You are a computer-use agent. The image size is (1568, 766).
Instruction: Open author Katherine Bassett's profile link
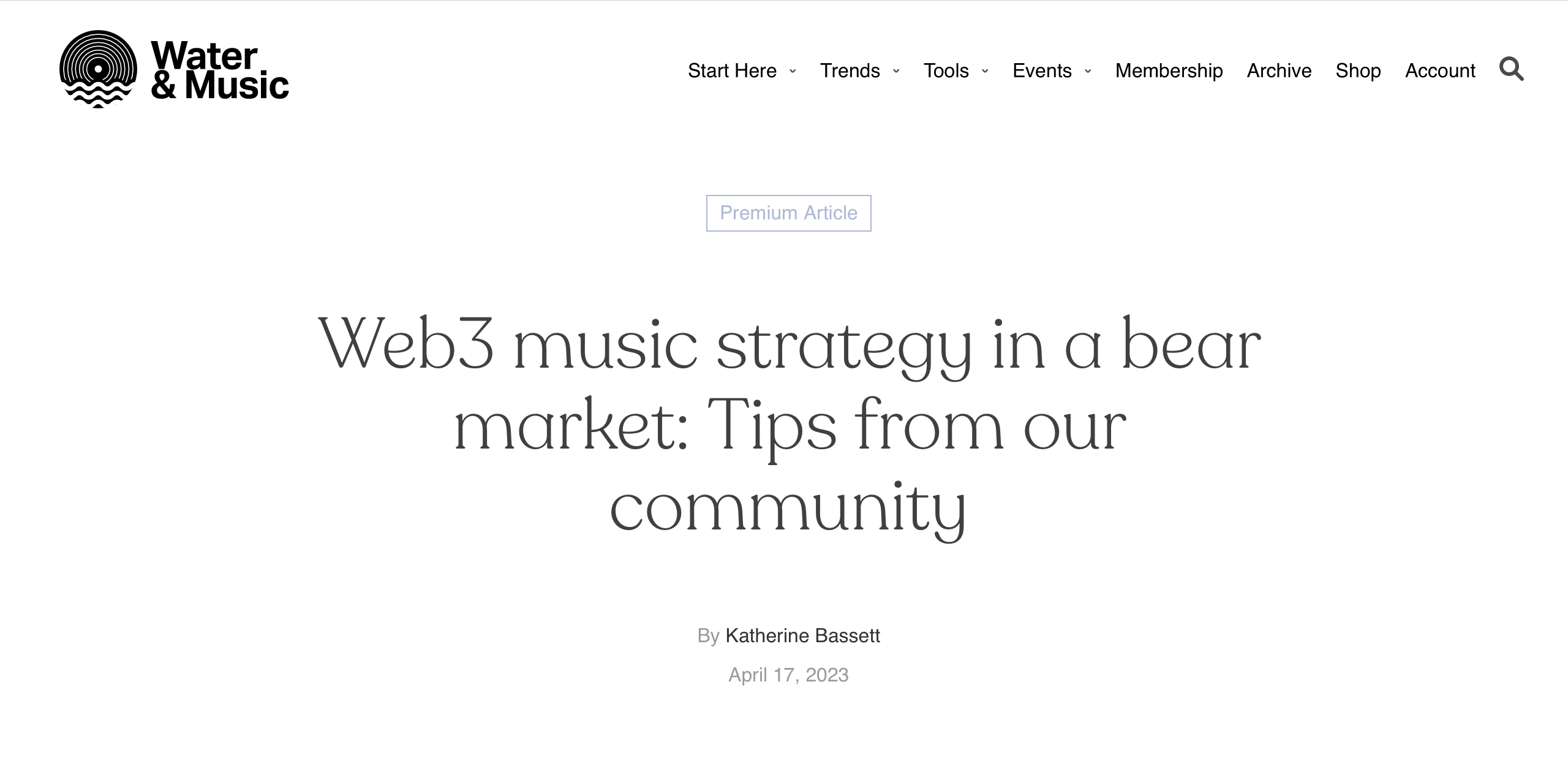[x=802, y=635]
